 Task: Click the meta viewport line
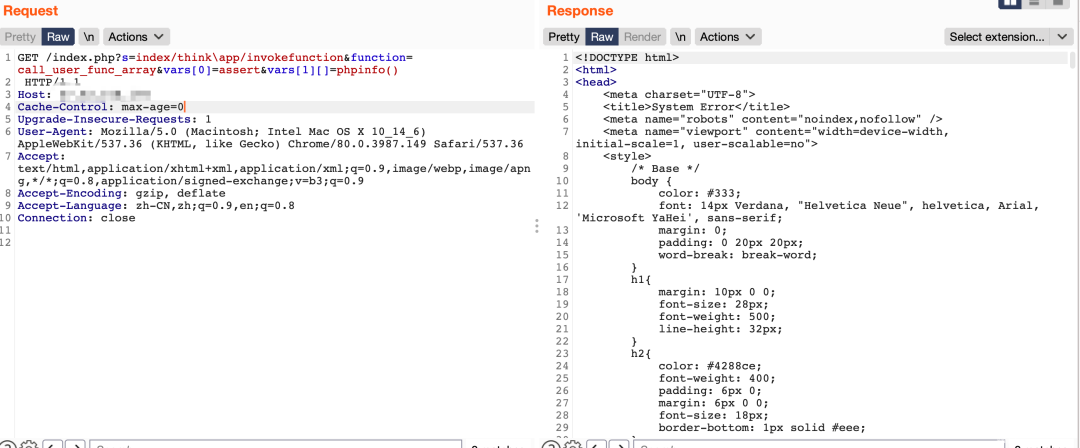pyautogui.click(x=776, y=132)
